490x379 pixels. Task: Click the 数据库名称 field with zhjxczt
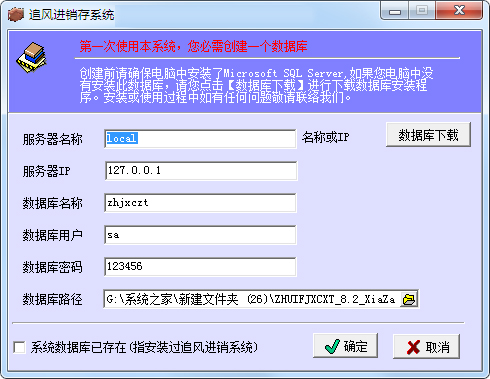coord(200,203)
